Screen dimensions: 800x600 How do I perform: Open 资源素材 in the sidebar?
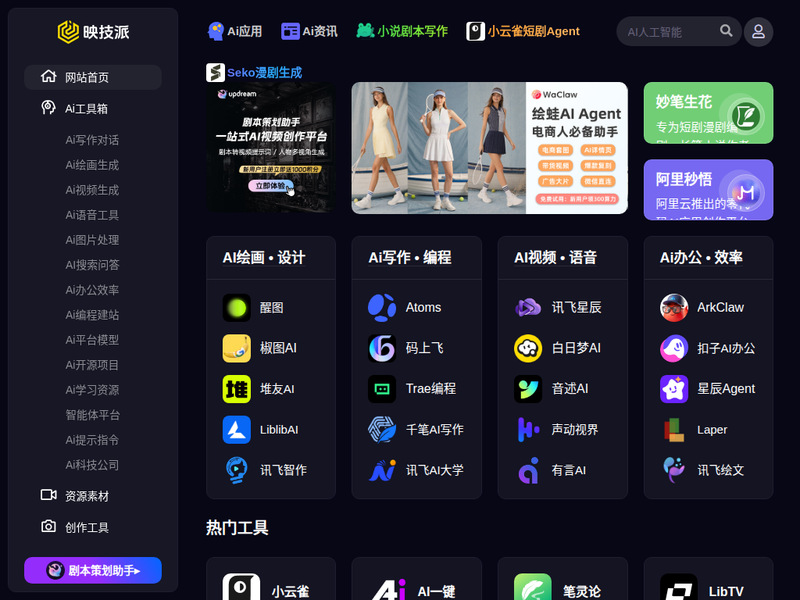coord(93,496)
